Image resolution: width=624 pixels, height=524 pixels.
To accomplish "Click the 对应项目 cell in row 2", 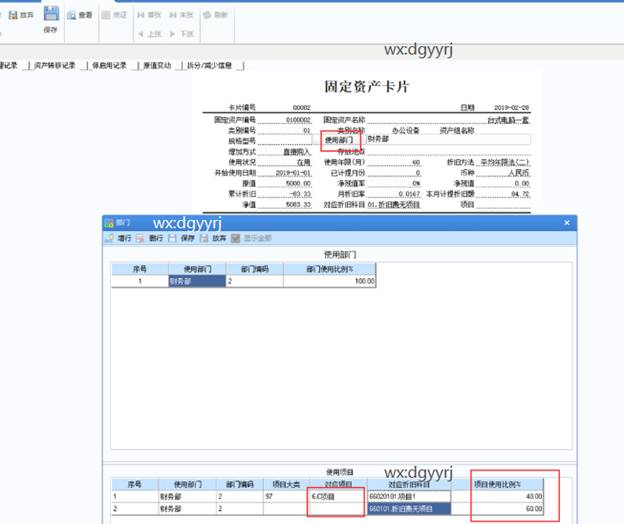I will 336,508.
